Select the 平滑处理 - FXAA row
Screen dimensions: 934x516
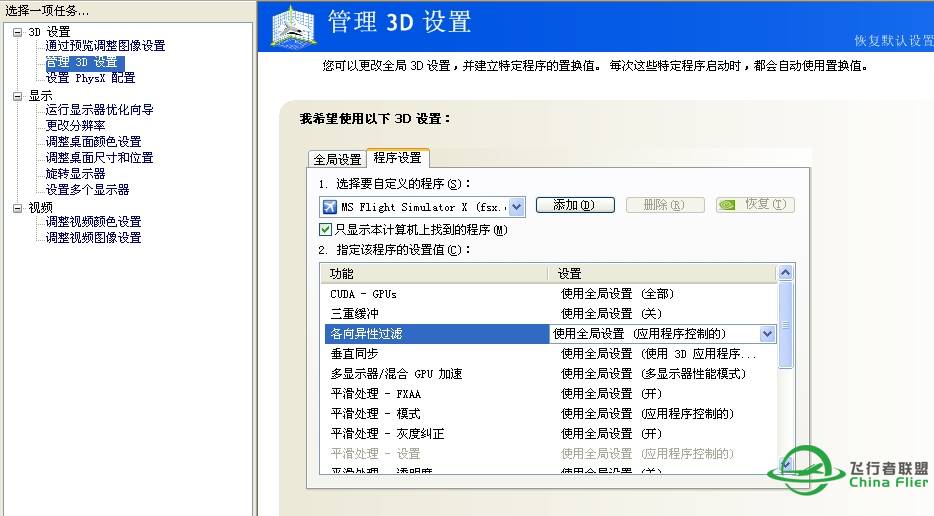click(550, 394)
